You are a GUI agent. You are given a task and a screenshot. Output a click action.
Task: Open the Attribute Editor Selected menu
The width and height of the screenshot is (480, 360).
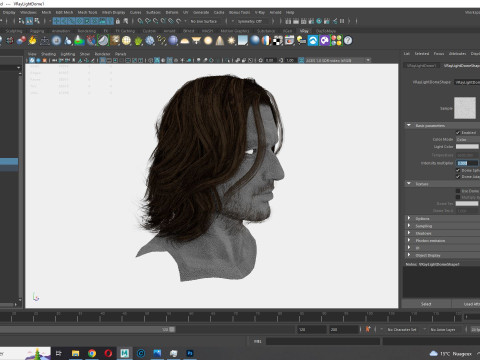tap(422, 54)
